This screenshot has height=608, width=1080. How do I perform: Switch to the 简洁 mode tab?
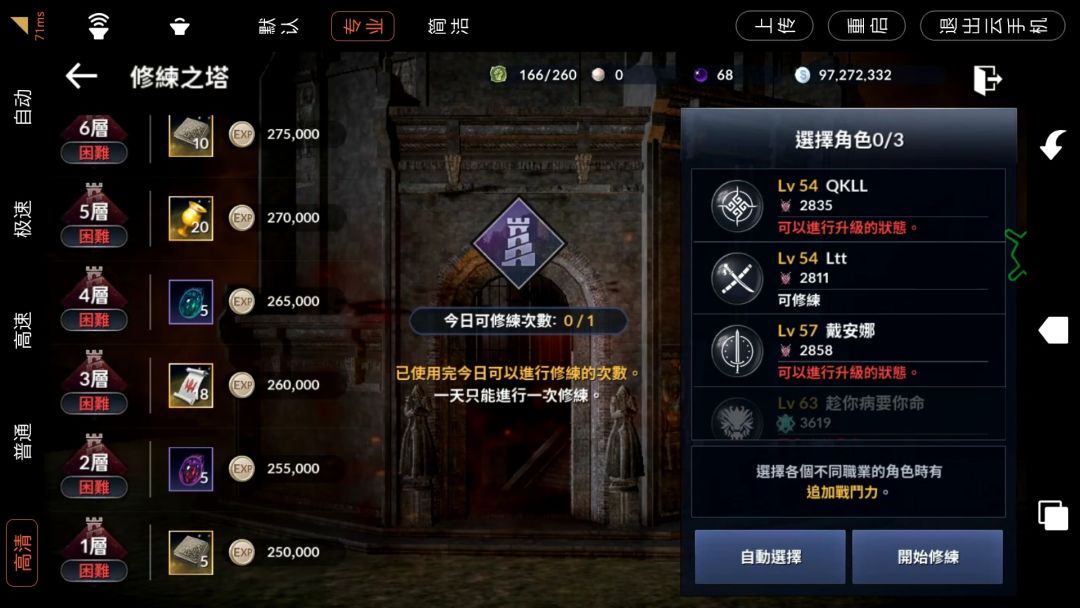448,26
